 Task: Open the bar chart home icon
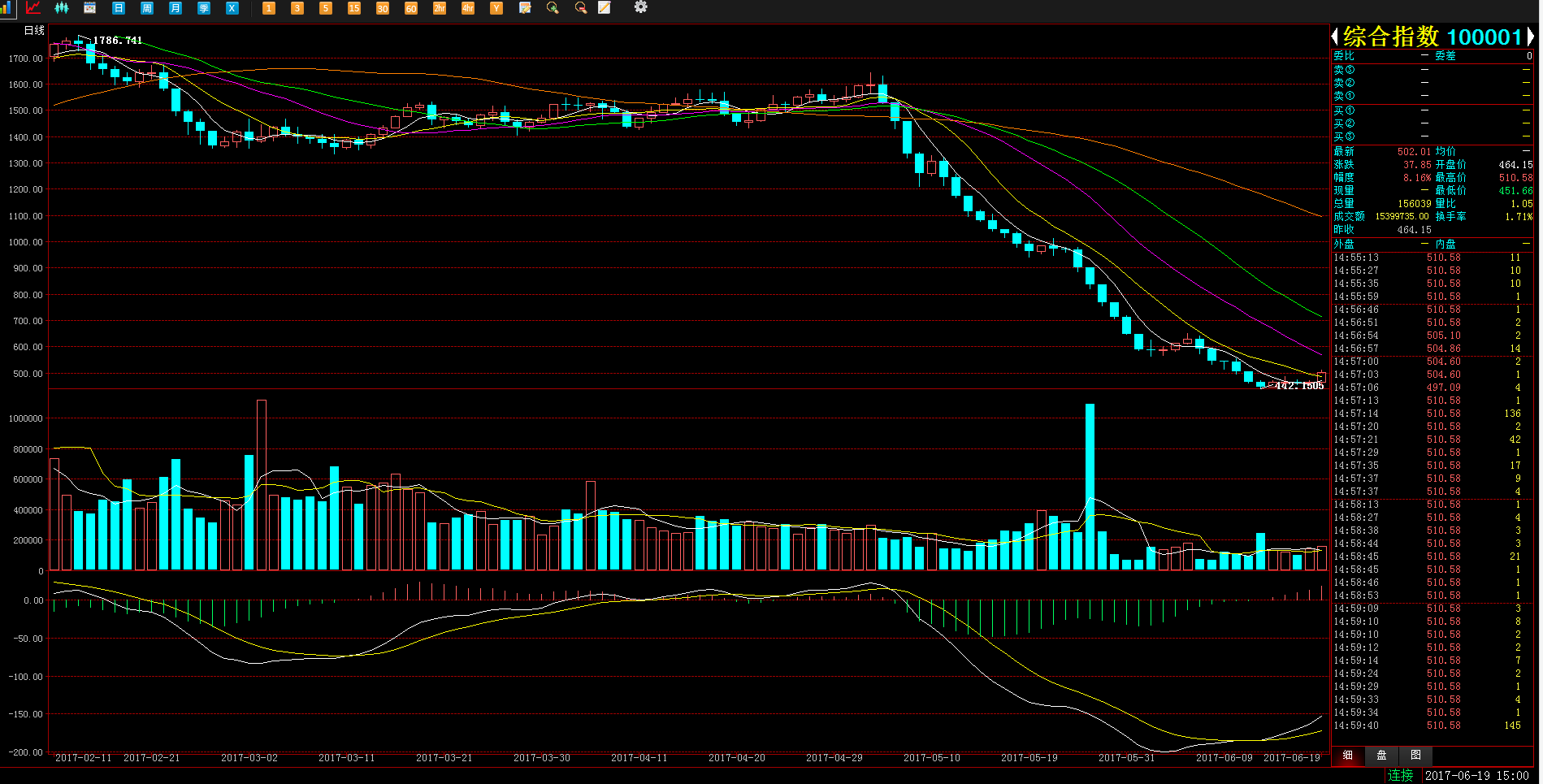click(7, 8)
